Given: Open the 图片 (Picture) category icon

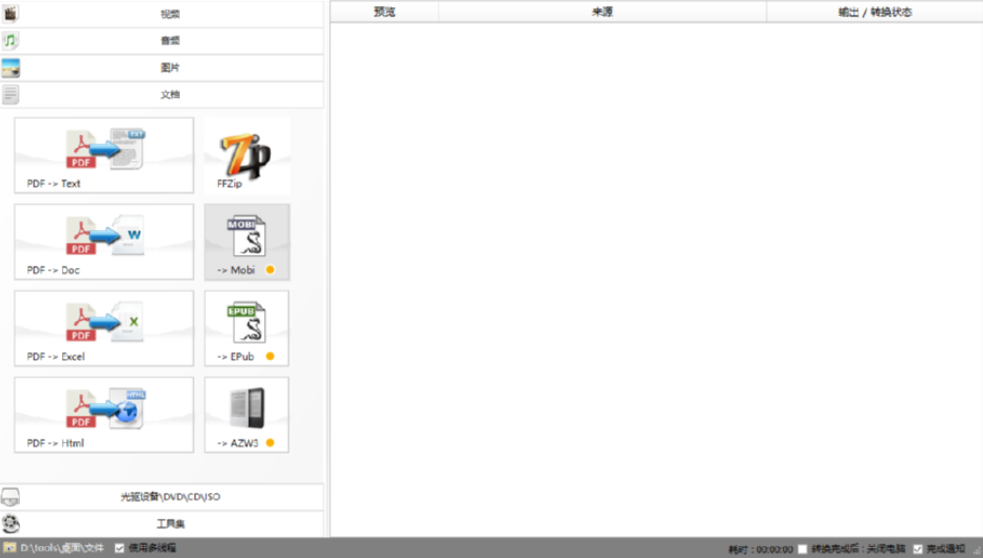Looking at the screenshot, I should (x=11, y=68).
